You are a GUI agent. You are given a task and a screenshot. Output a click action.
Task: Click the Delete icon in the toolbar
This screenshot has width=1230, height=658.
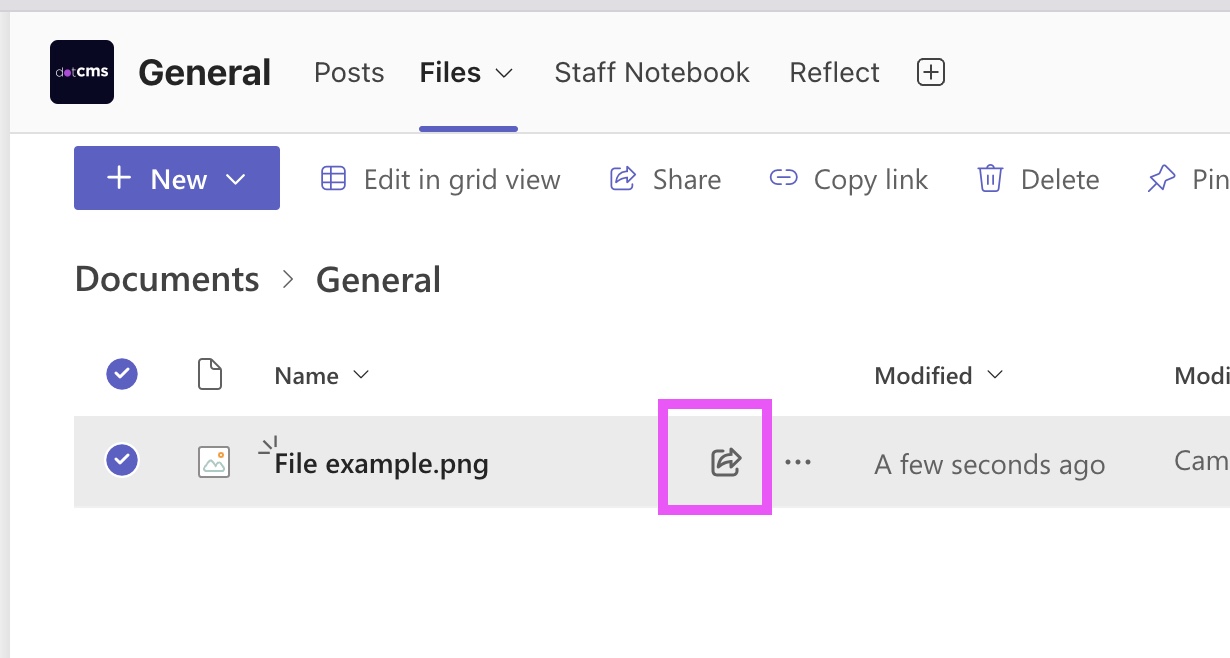[989, 178]
